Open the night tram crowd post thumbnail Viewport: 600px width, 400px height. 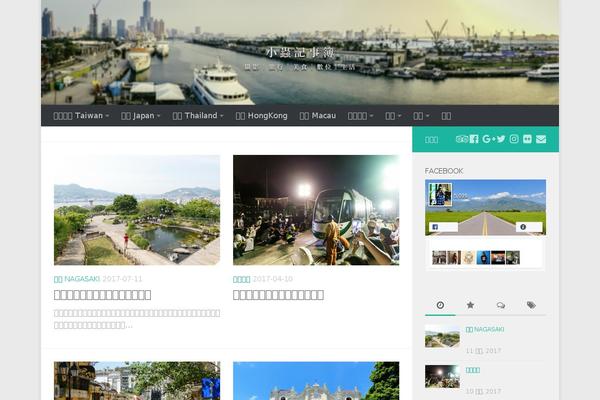316,210
